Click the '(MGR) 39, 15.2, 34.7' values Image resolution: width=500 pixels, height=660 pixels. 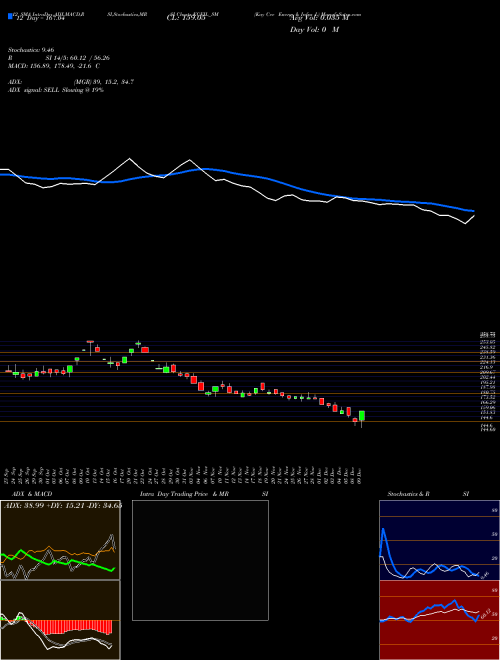point(104,82)
